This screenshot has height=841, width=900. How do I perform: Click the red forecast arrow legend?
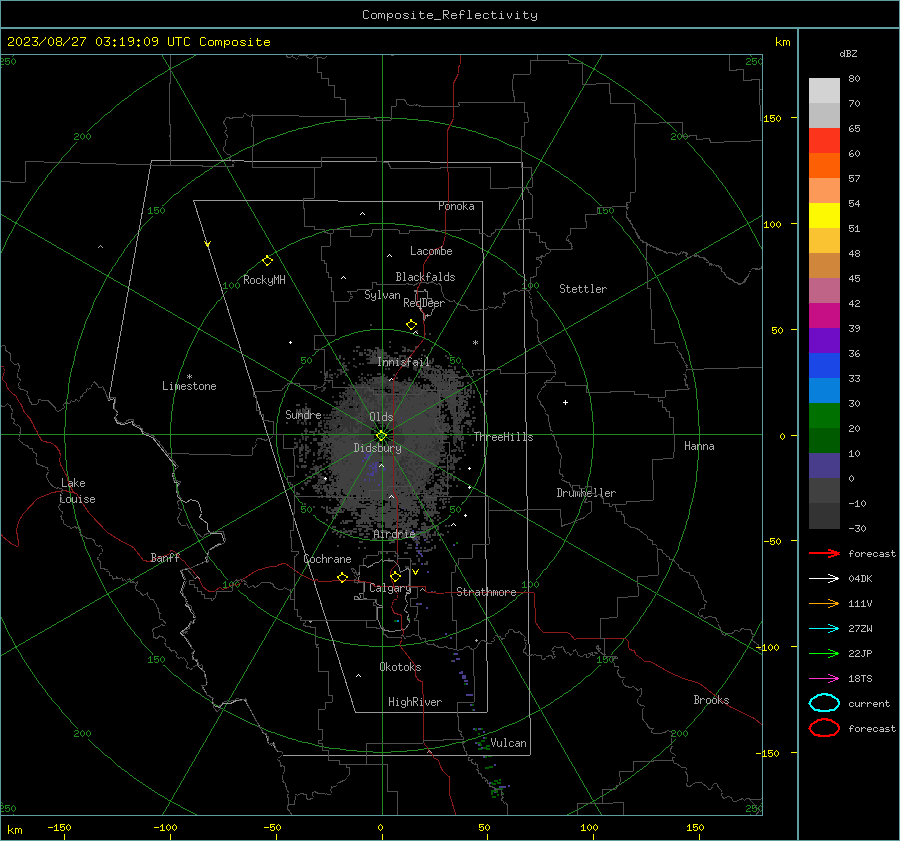point(824,553)
